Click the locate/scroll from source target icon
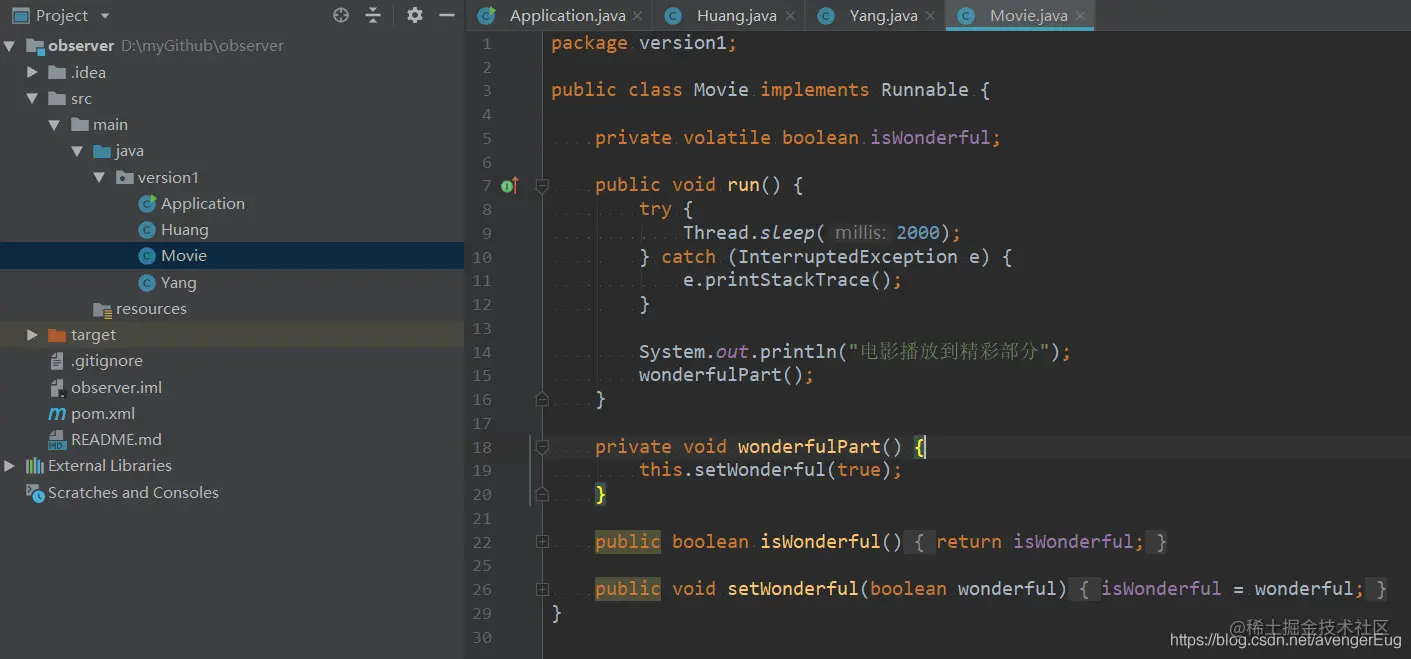This screenshot has width=1411, height=659. pyautogui.click(x=341, y=15)
